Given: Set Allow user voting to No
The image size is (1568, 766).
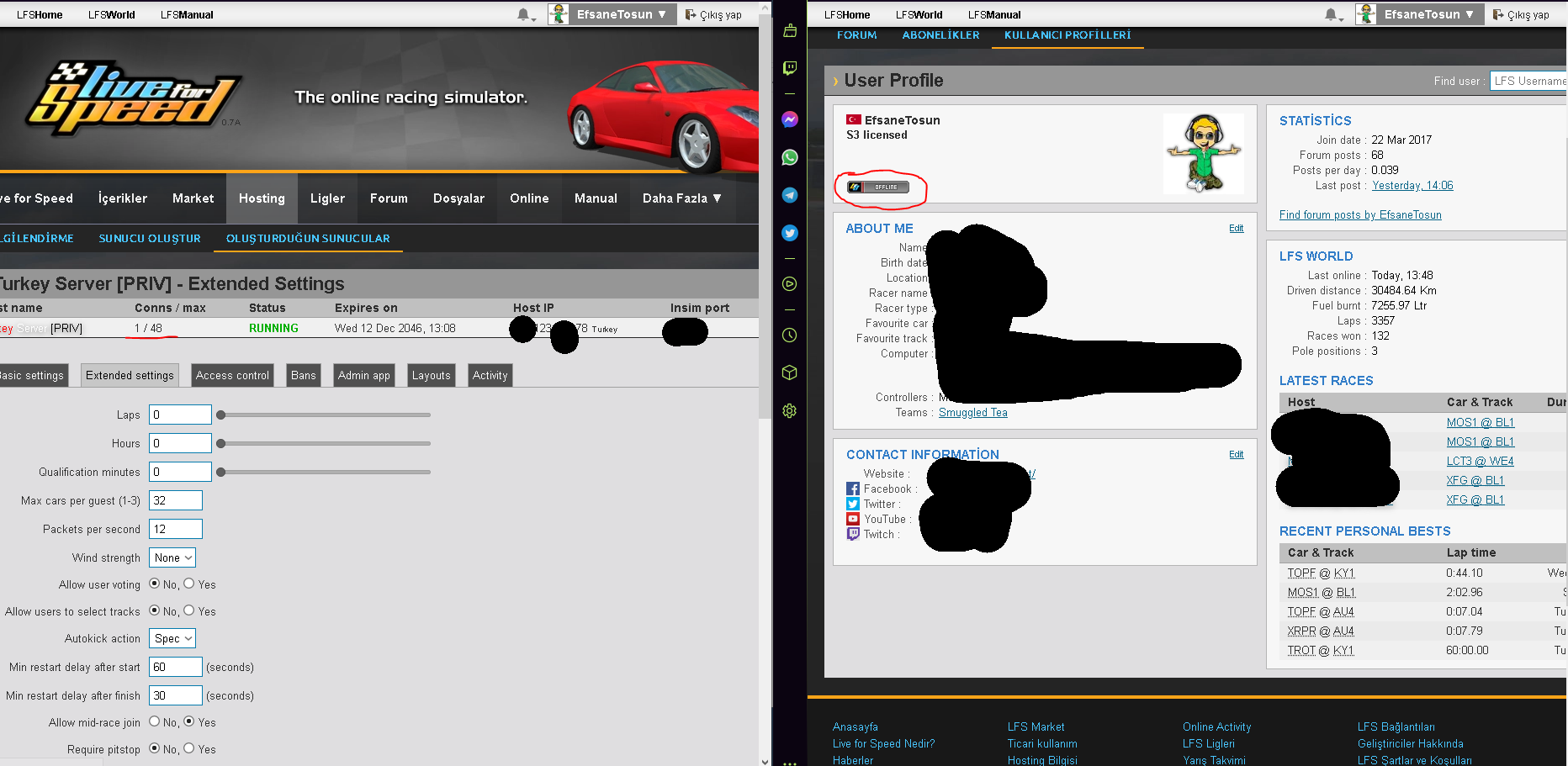Looking at the screenshot, I should tap(154, 584).
